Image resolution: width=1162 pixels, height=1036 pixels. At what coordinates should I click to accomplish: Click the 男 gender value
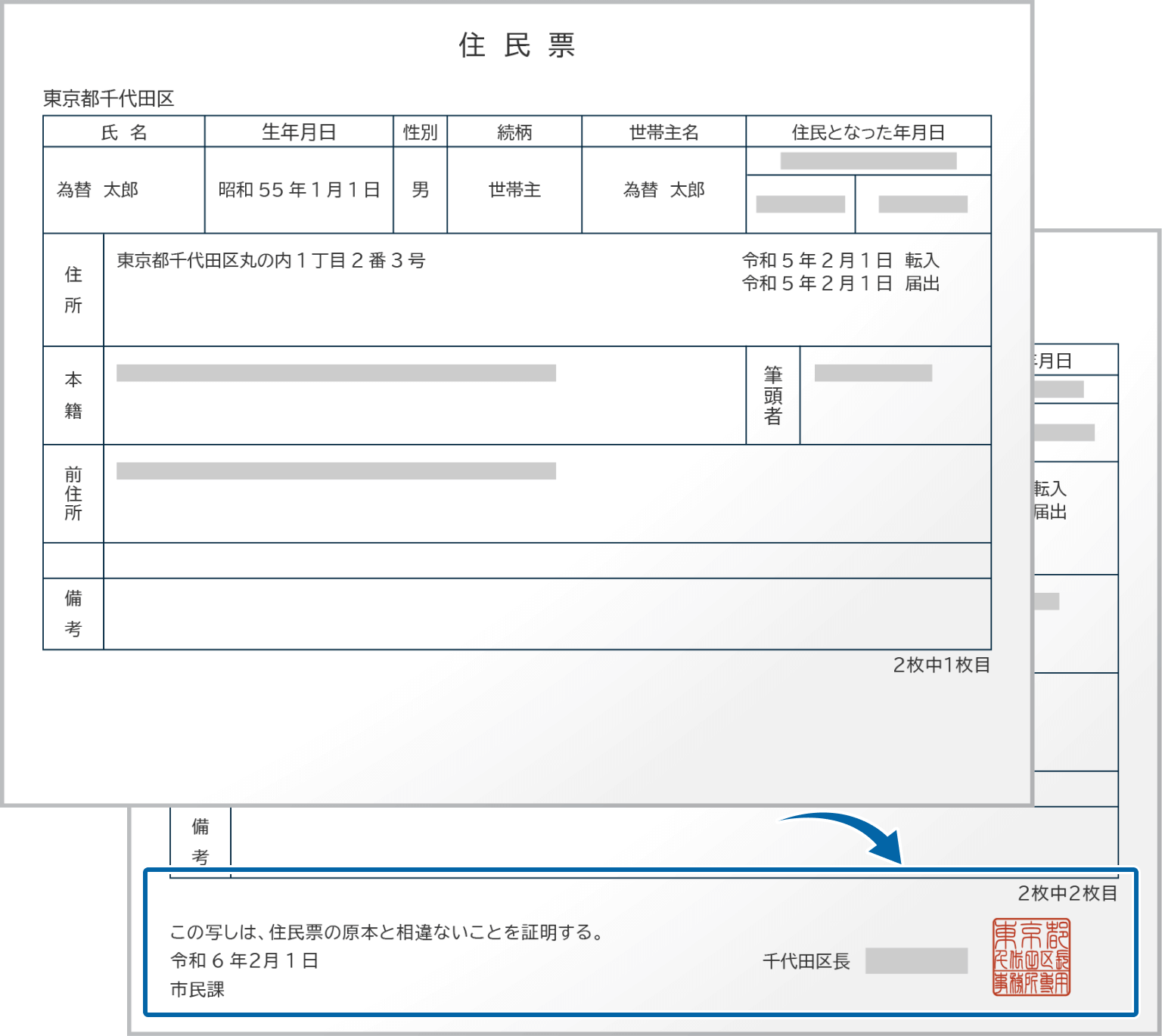421,190
